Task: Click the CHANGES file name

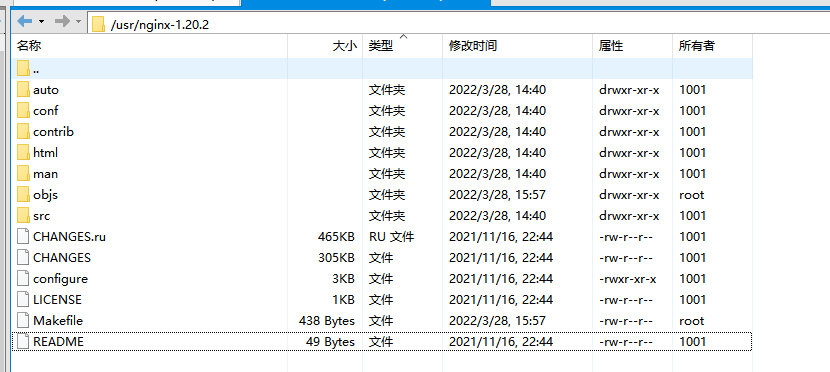Action: click(x=61, y=258)
